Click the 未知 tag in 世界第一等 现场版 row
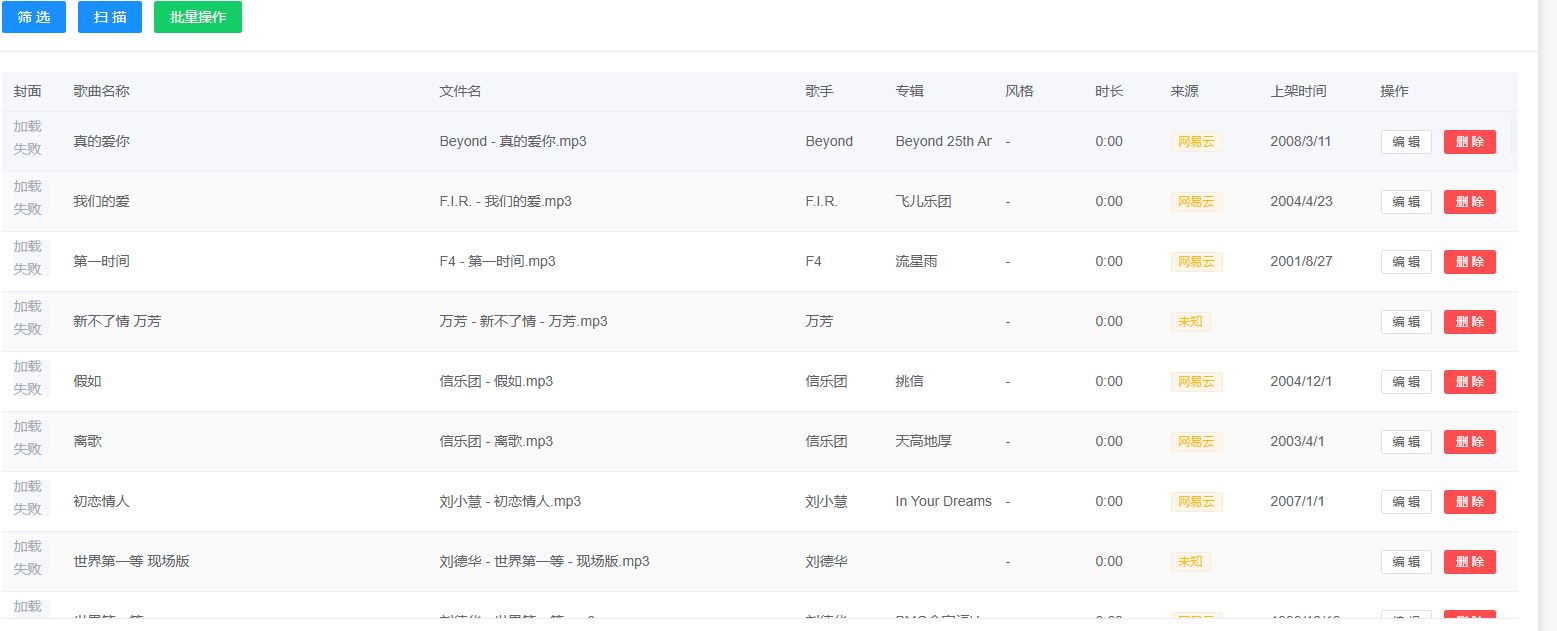 point(1190,562)
